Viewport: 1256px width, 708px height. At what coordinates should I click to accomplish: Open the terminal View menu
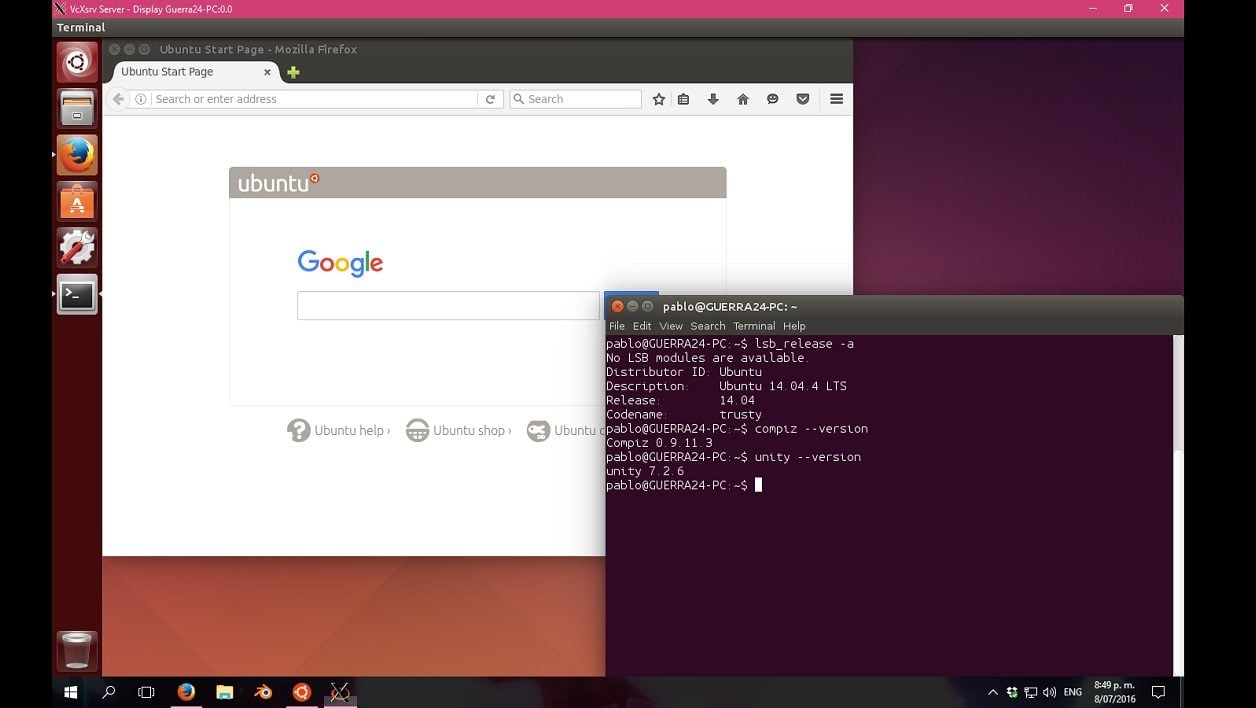pos(671,326)
